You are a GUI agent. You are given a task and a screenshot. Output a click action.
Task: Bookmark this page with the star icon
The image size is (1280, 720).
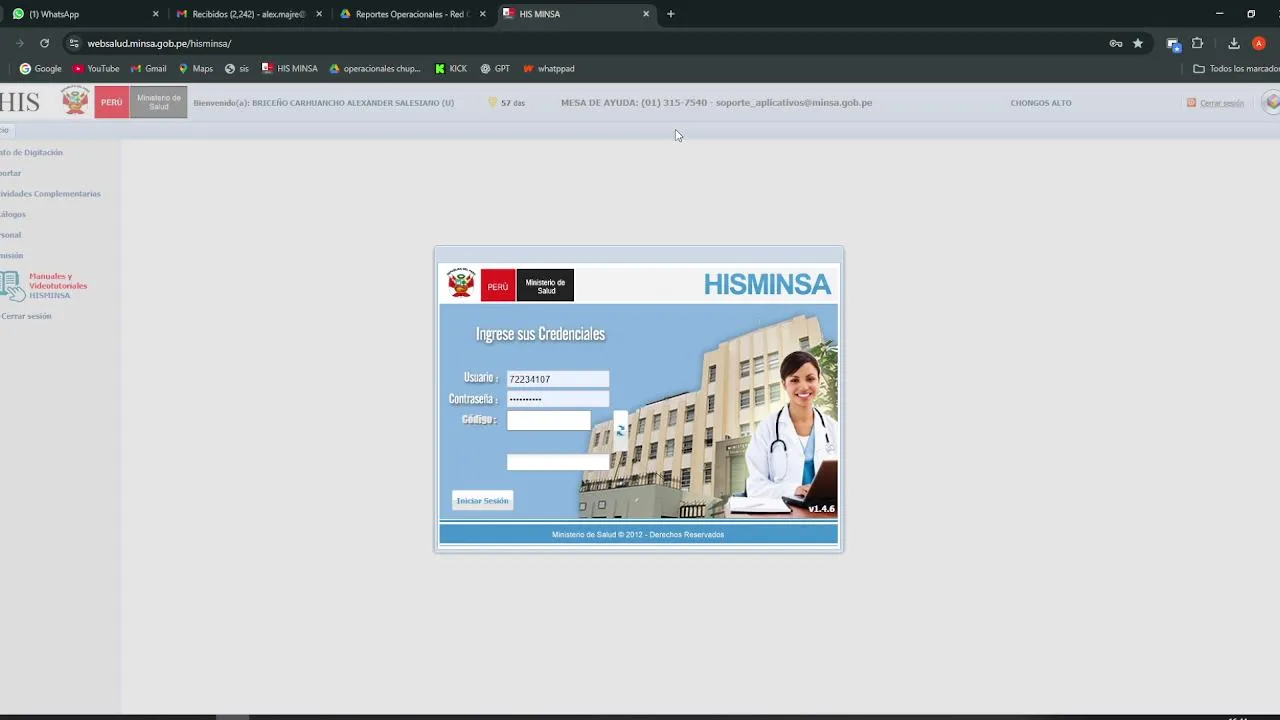(x=1138, y=43)
